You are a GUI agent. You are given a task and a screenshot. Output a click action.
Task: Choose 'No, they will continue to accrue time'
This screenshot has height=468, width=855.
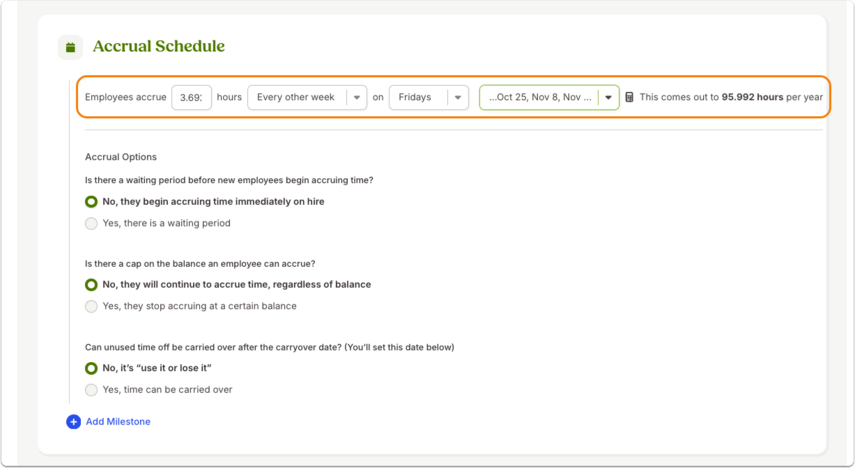tap(91, 285)
